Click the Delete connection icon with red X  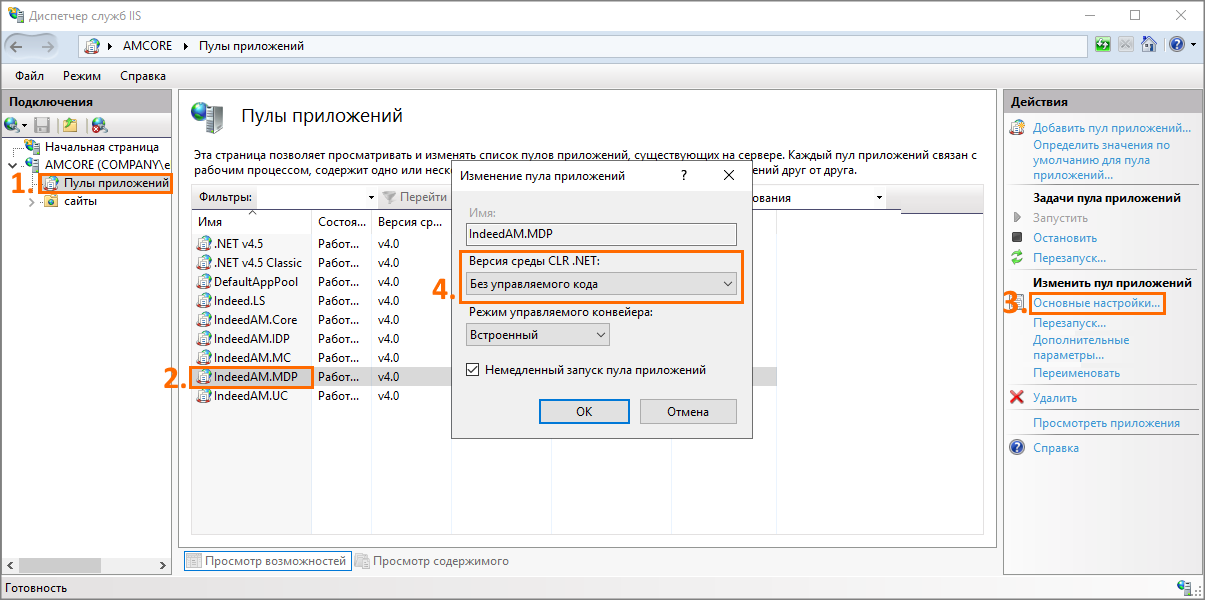[99, 125]
